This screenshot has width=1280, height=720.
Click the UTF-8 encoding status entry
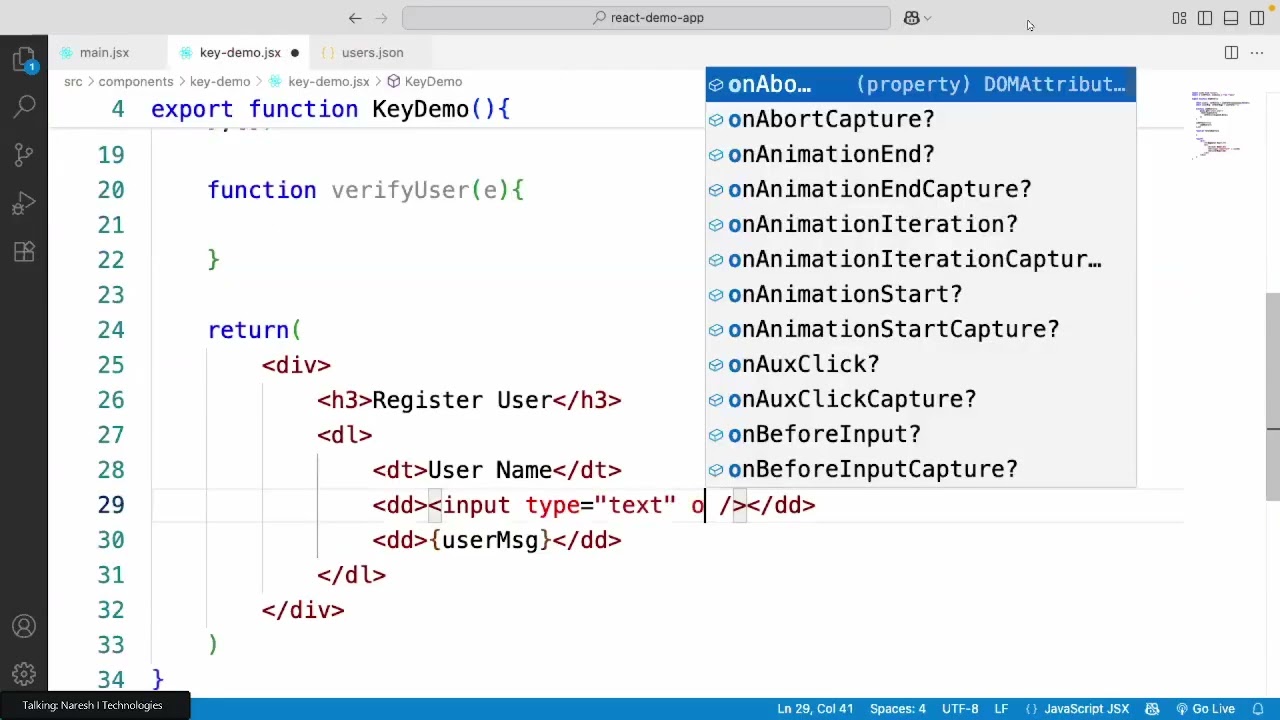(960, 709)
